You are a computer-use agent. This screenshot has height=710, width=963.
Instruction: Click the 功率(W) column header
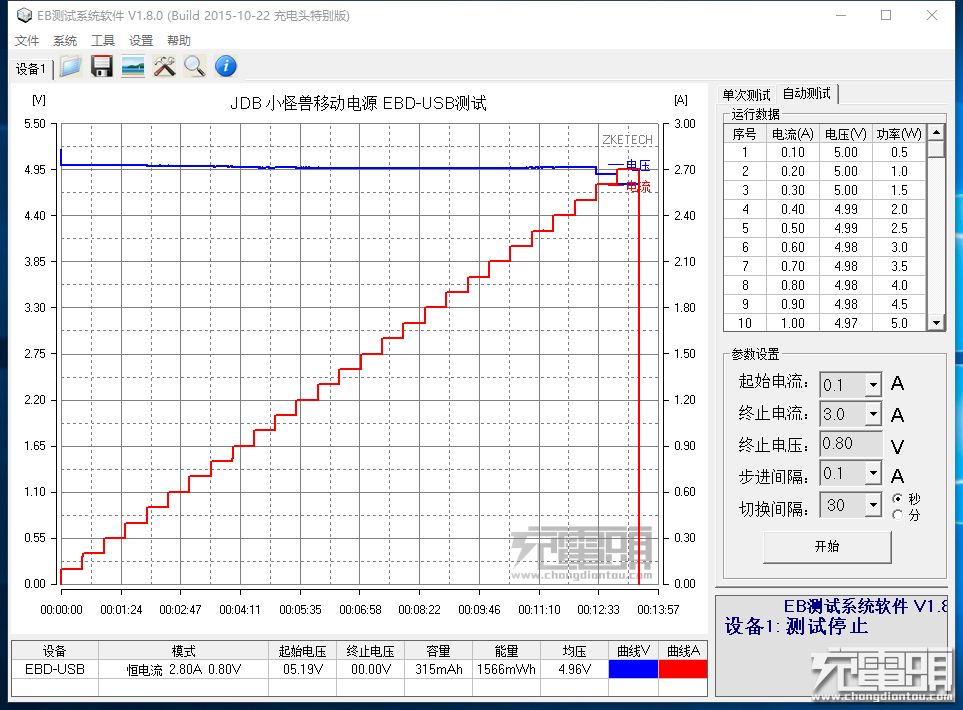click(899, 134)
